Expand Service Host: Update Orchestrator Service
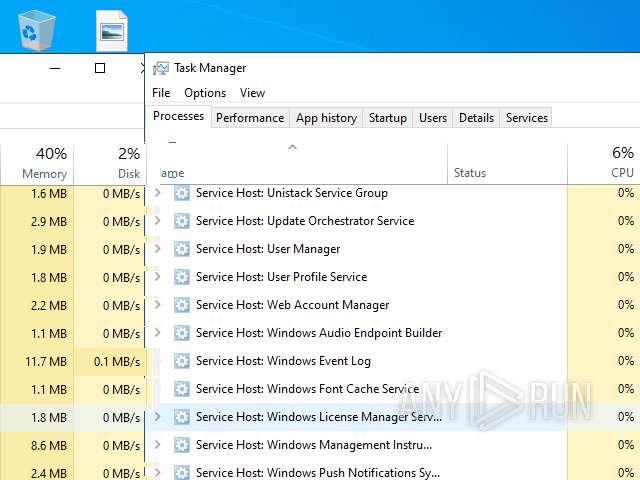The height and width of the screenshot is (480, 640). (158, 221)
